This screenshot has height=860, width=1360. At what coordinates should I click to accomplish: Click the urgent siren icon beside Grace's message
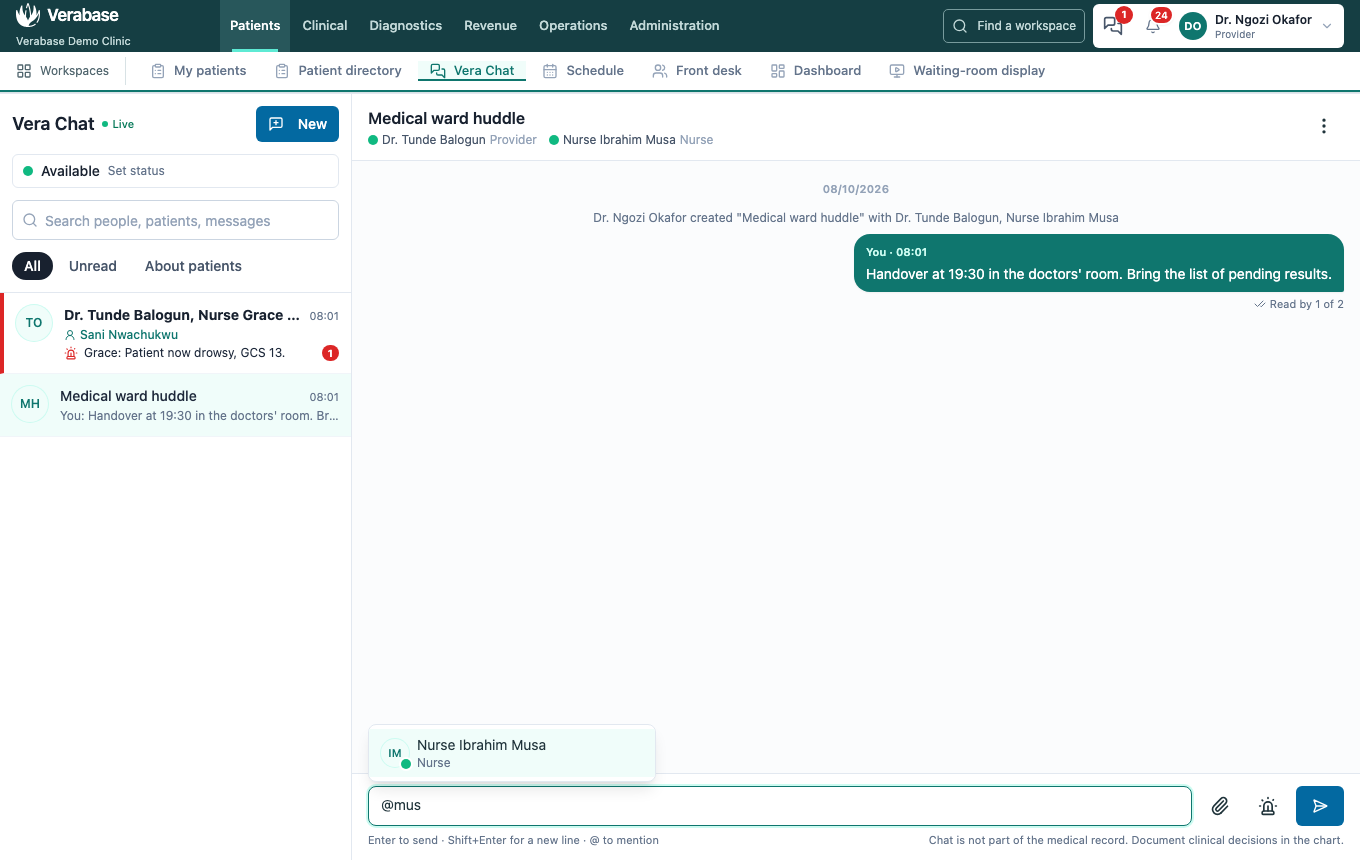pyautogui.click(x=71, y=353)
